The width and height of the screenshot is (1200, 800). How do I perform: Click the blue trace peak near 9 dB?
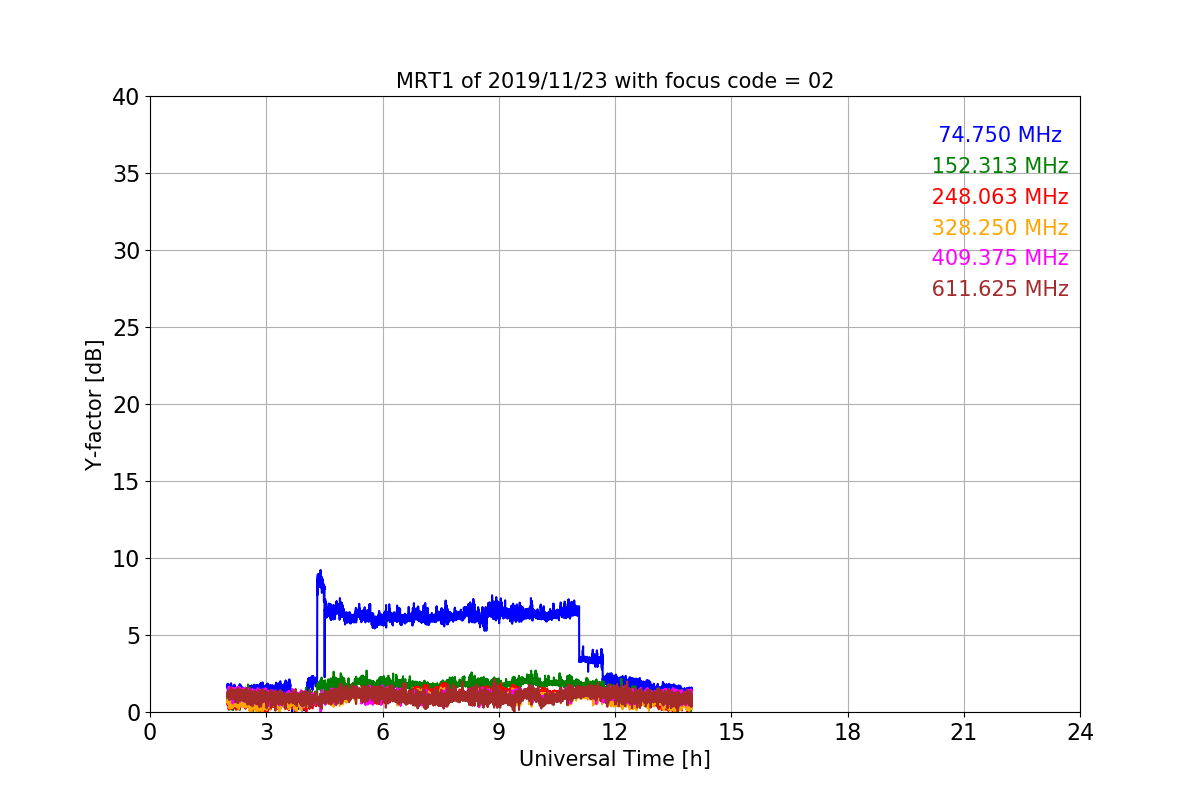click(320, 578)
